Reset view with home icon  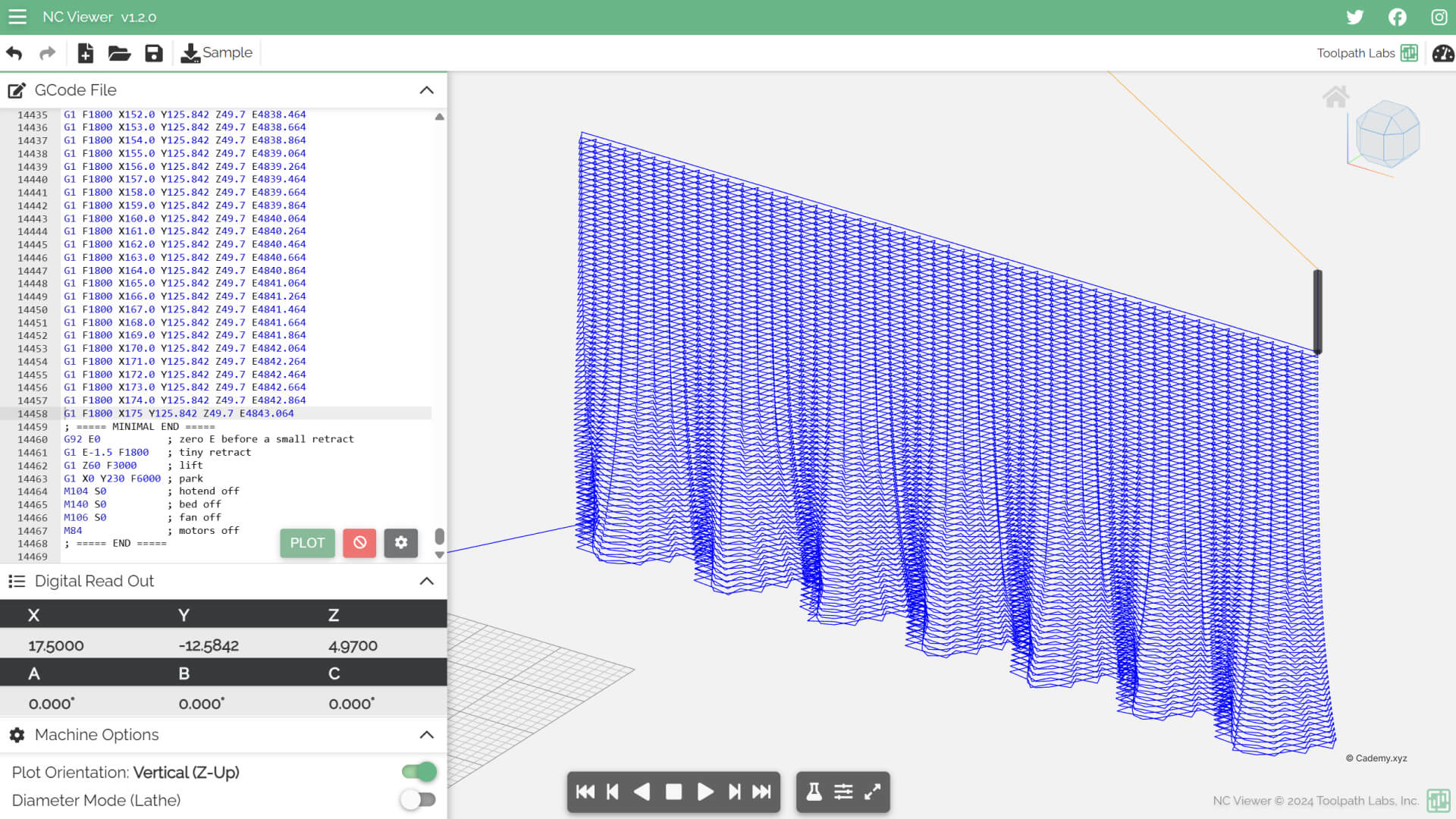point(1335,96)
